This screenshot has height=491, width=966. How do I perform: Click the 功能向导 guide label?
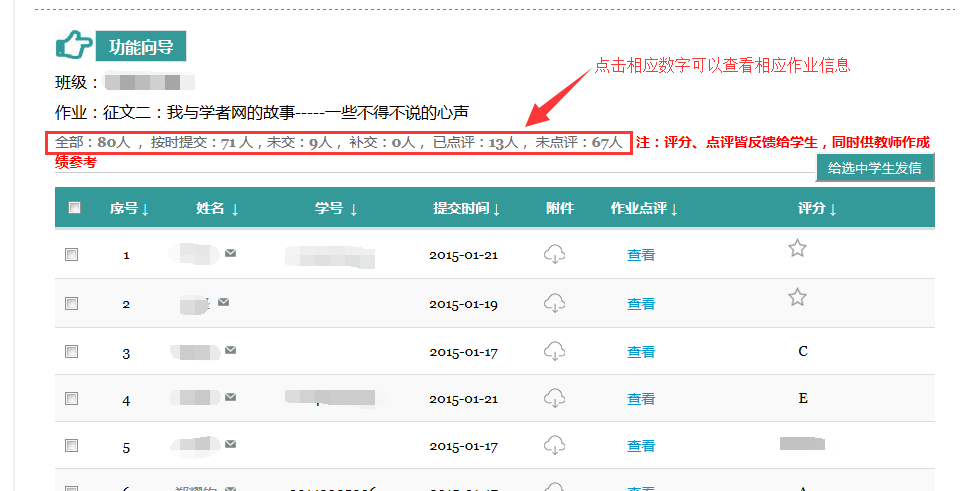(x=141, y=46)
